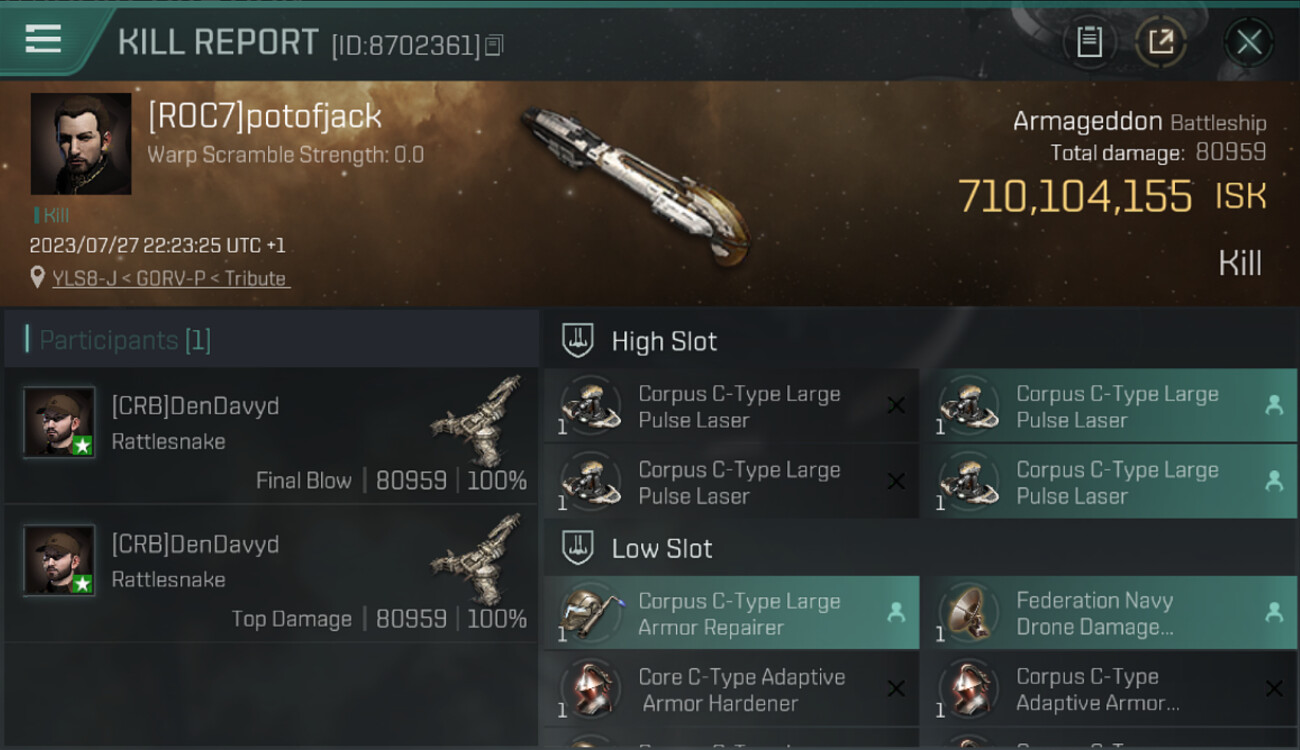
Task: Click the 710,104,155 ISK value
Action: tap(1112, 196)
